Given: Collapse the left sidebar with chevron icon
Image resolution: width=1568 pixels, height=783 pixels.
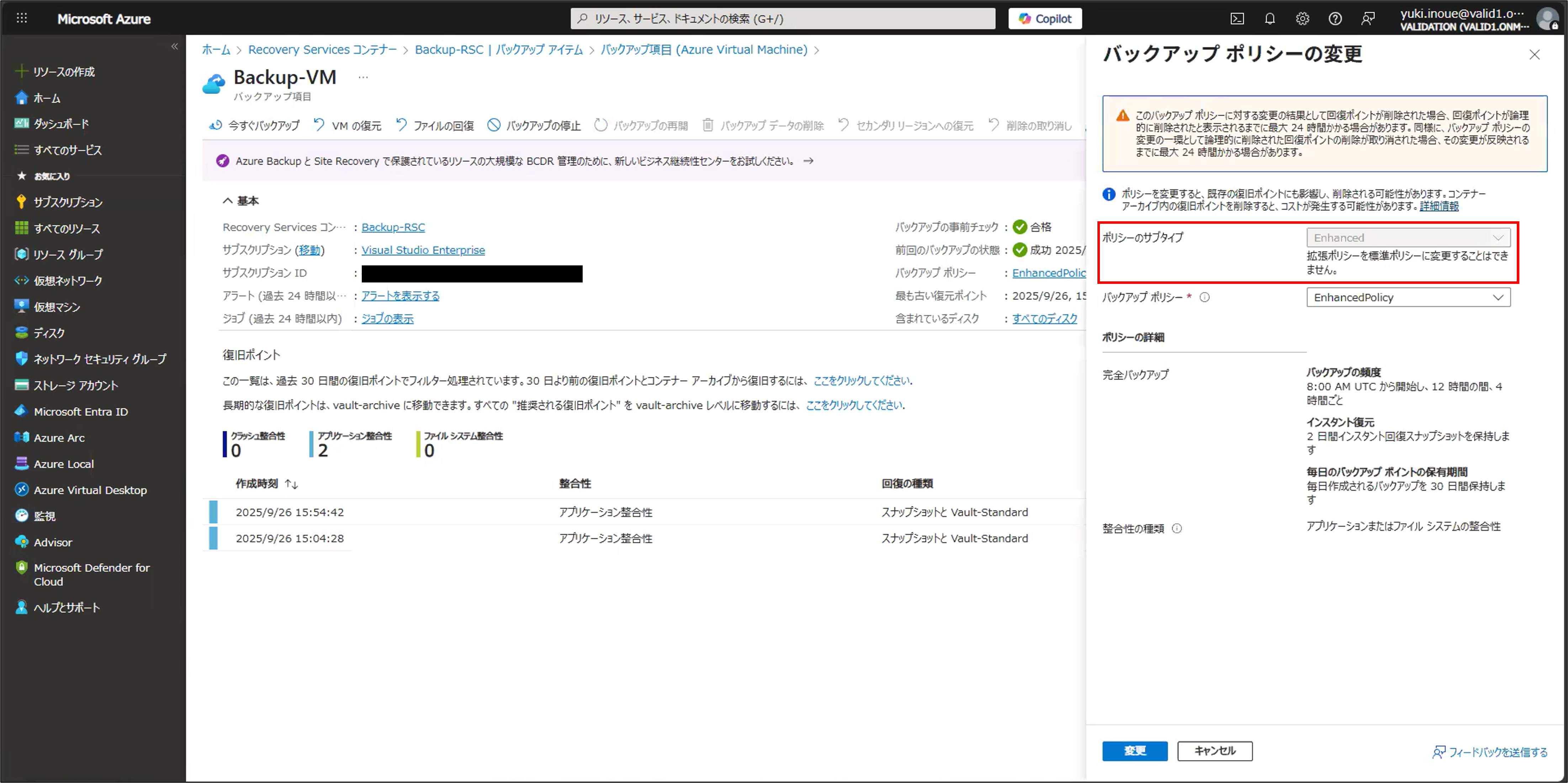Looking at the screenshot, I should pos(175,46).
